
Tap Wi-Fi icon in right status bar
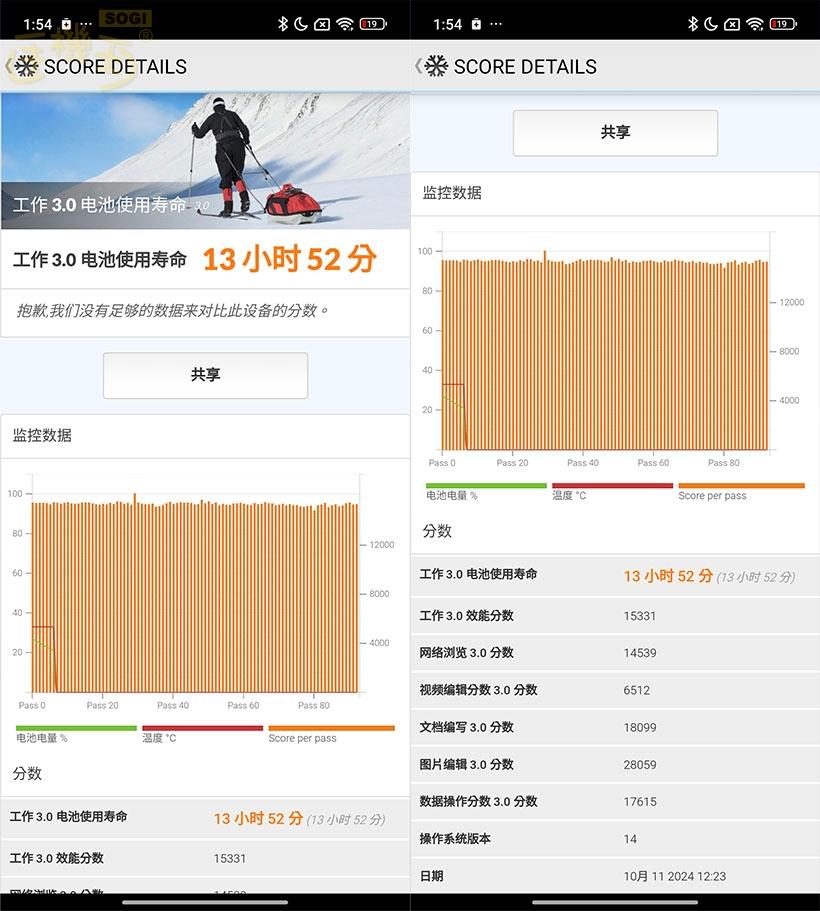tap(755, 24)
